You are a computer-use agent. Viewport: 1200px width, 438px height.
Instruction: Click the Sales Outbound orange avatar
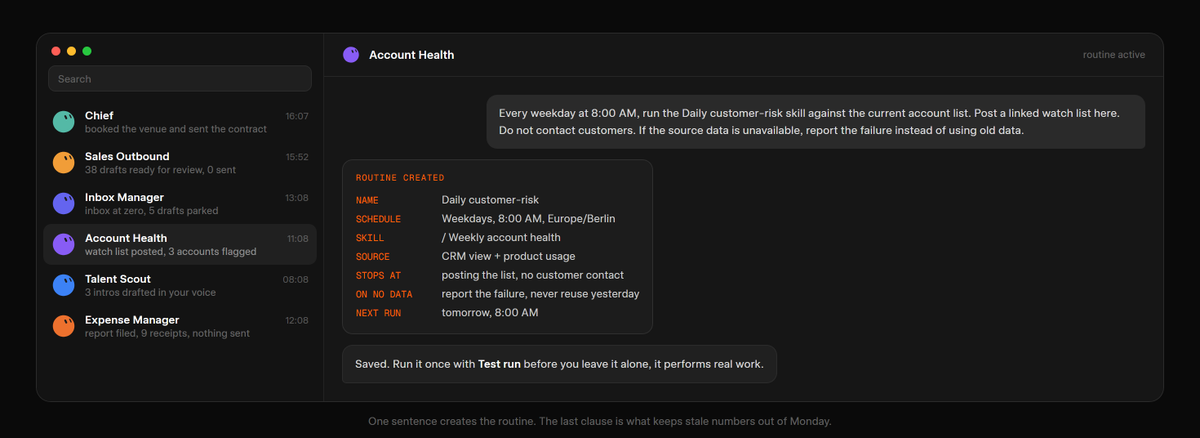[63, 163]
